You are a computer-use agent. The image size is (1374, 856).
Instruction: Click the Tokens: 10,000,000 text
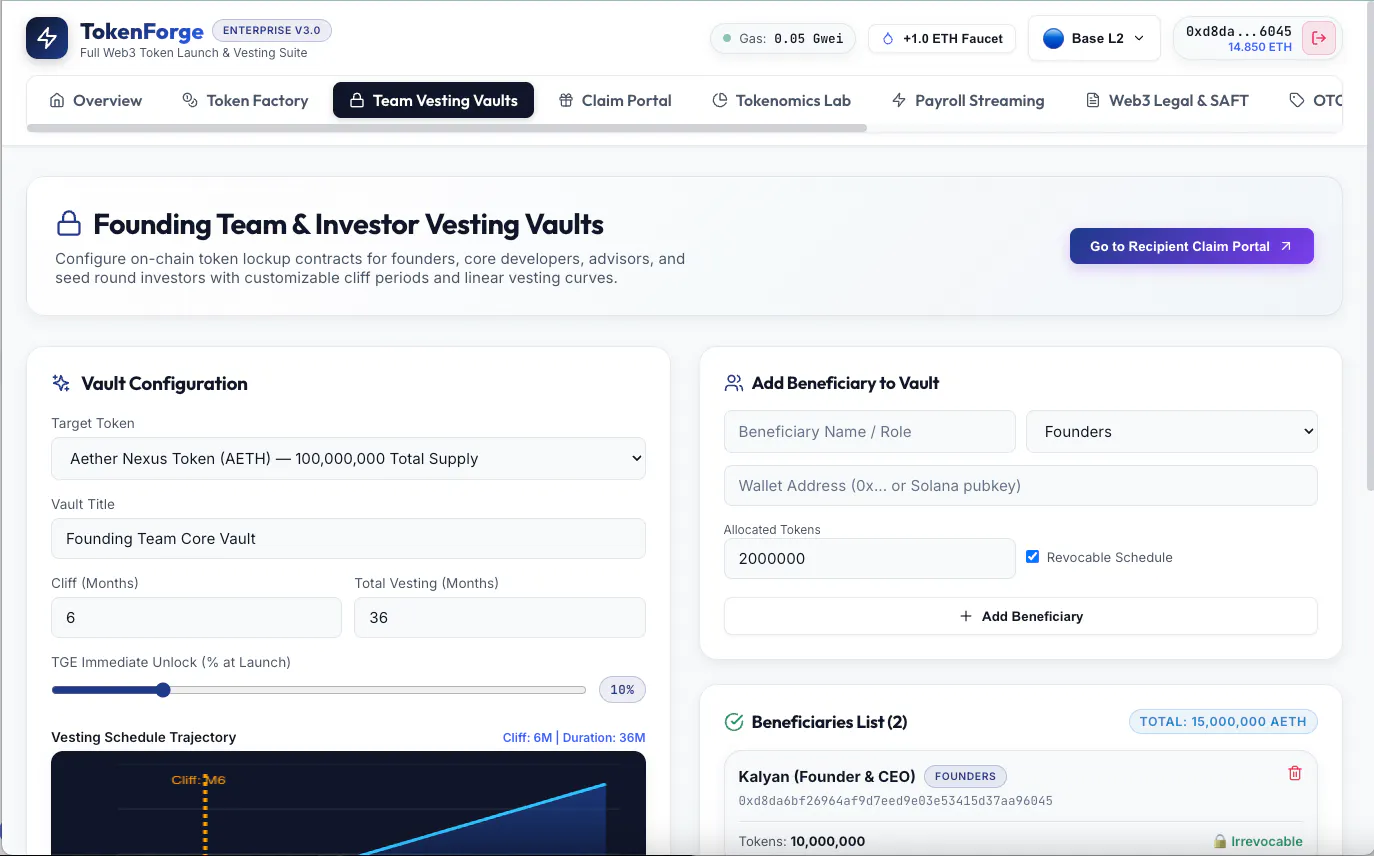click(802, 841)
